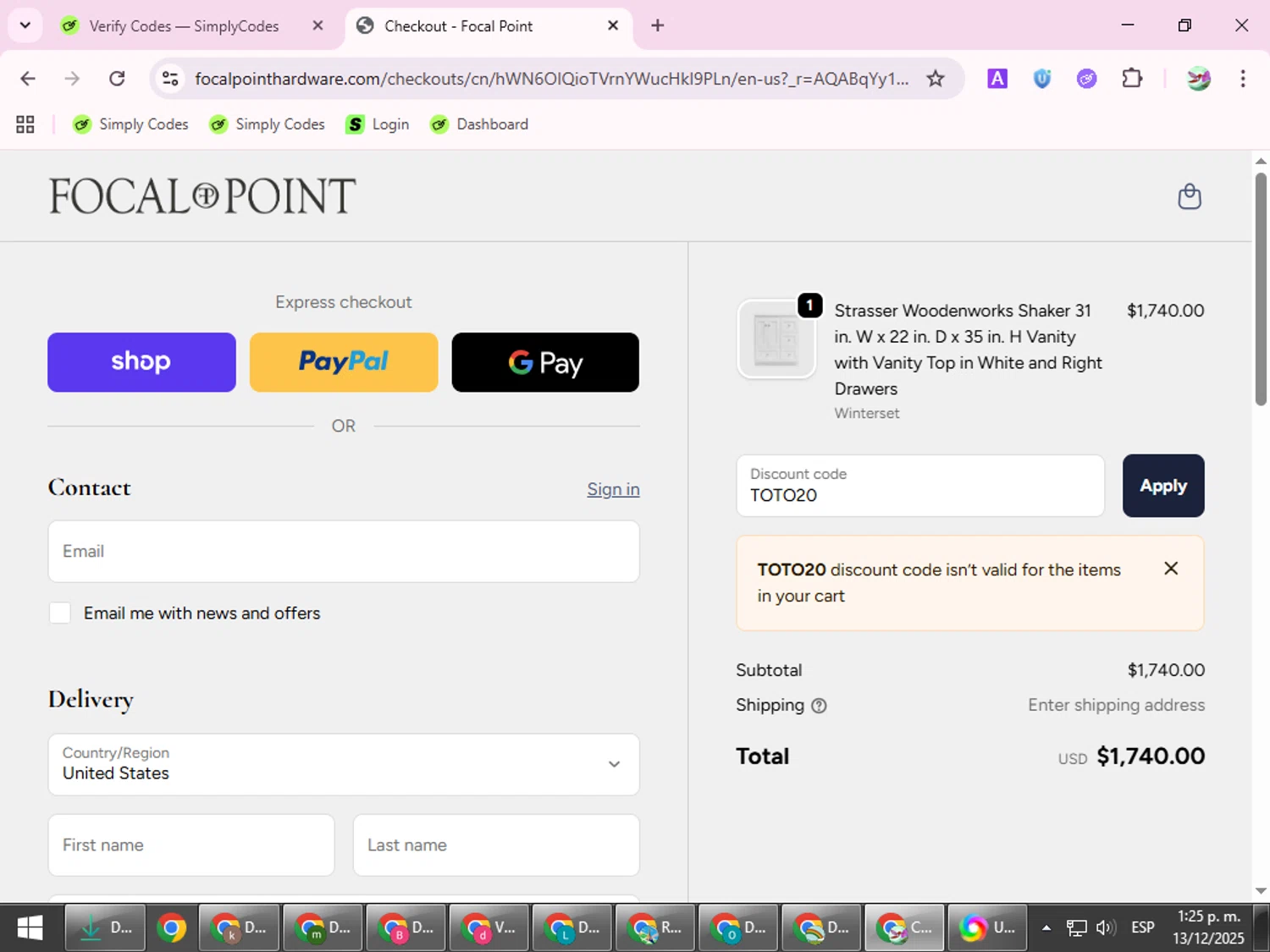Apply the discount code
Viewport: 1270px width, 952px height.
[x=1163, y=486]
